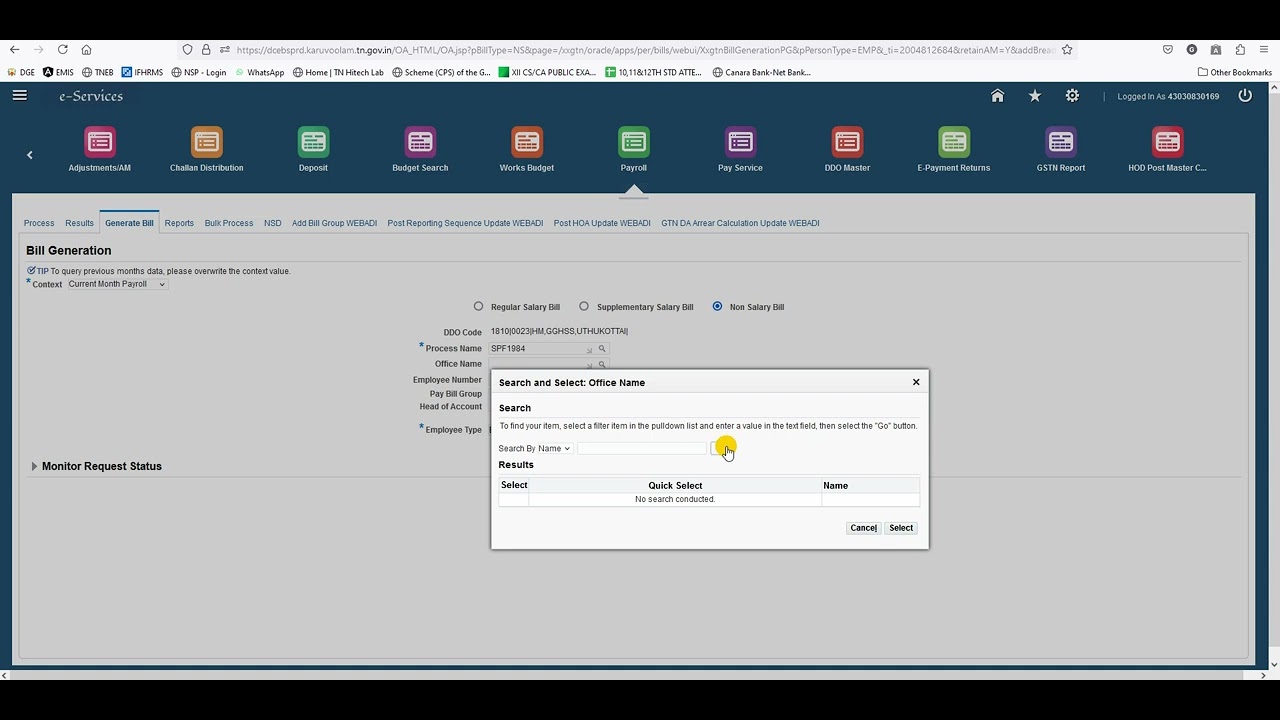Open the DGE bookmark
The height and width of the screenshot is (720, 1280).
(21, 72)
